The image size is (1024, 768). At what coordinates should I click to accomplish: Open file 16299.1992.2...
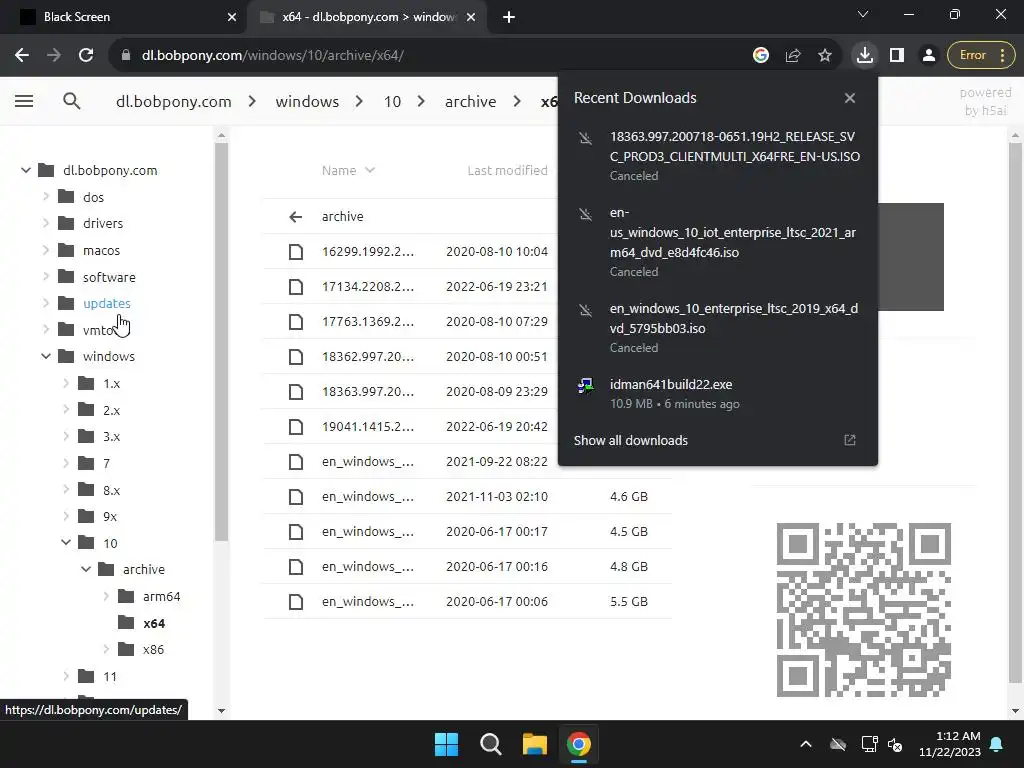(x=368, y=251)
